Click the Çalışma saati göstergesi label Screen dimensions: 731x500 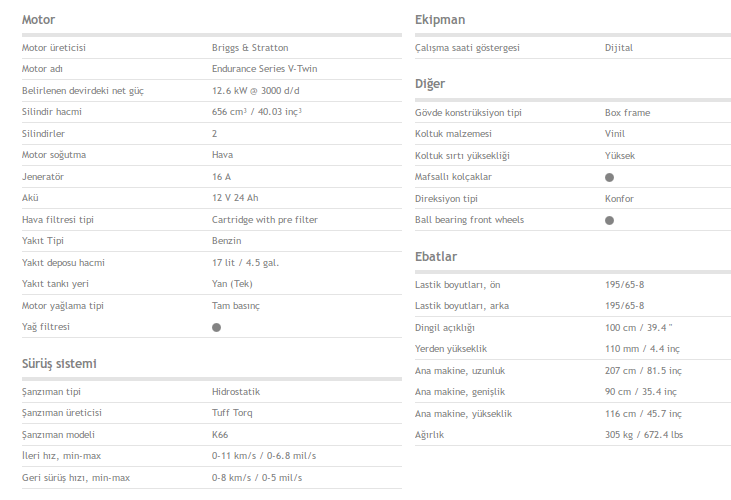(x=467, y=48)
